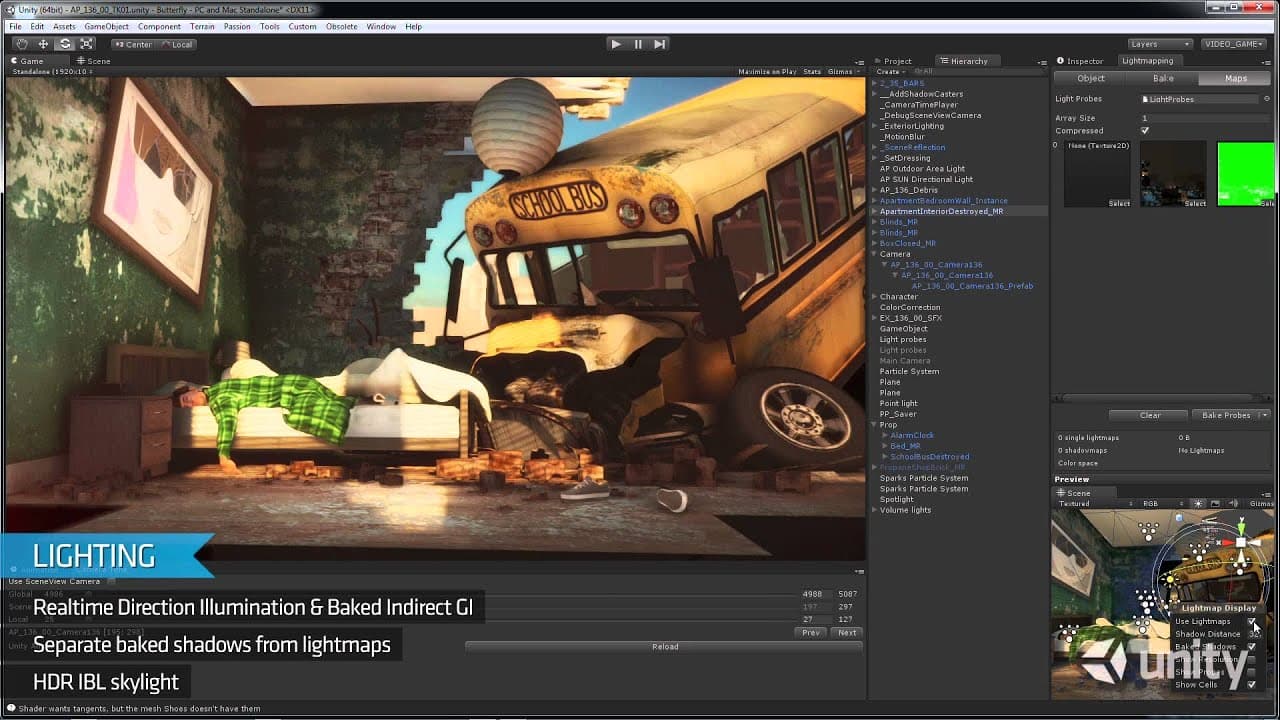Open the Standalone resolution dropdown

click(51, 72)
